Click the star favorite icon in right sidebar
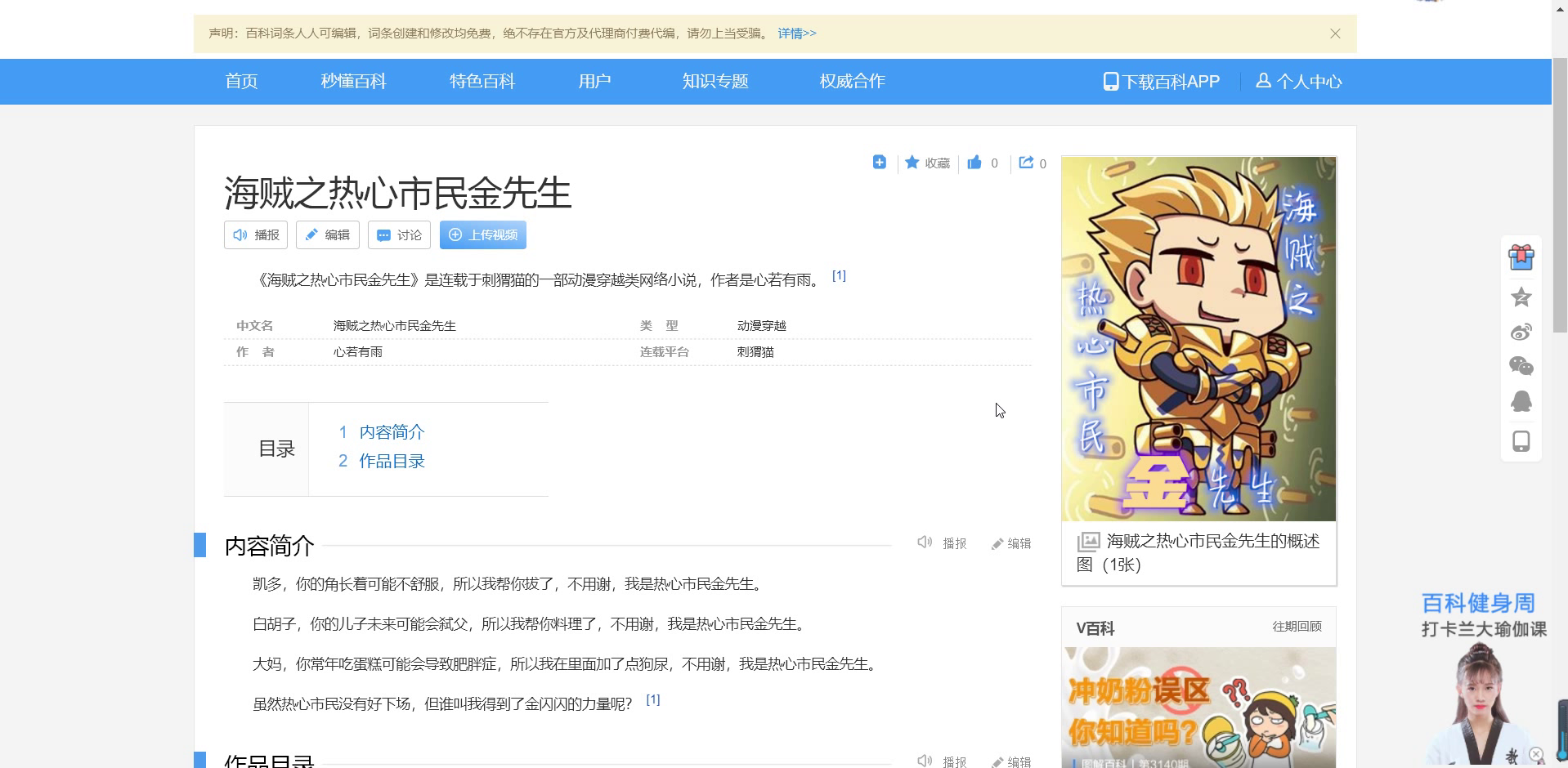The height and width of the screenshot is (768, 1568). (1521, 297)
